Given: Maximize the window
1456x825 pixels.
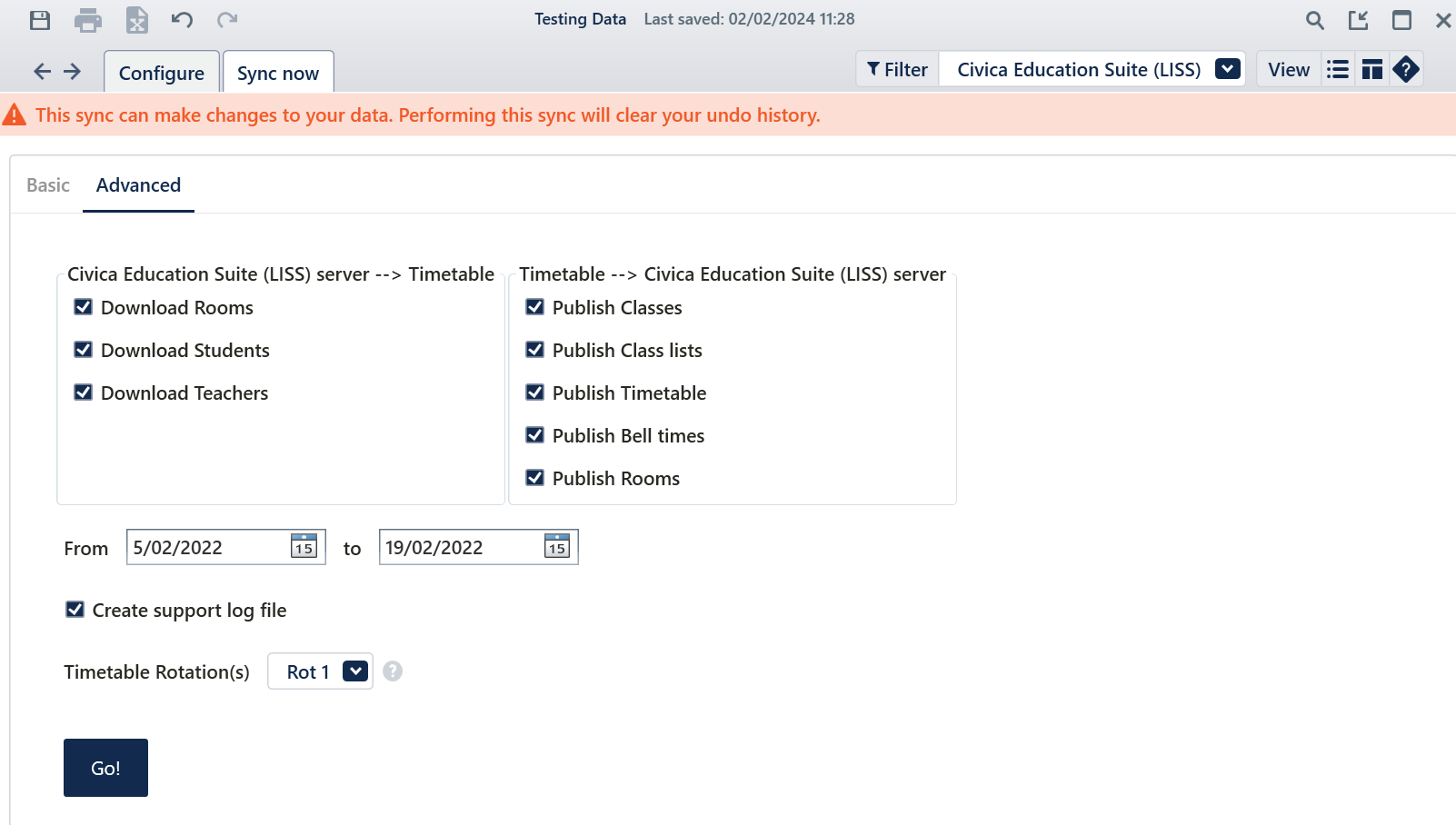Looking at the screenshot, I should [x=1401, y=20].
